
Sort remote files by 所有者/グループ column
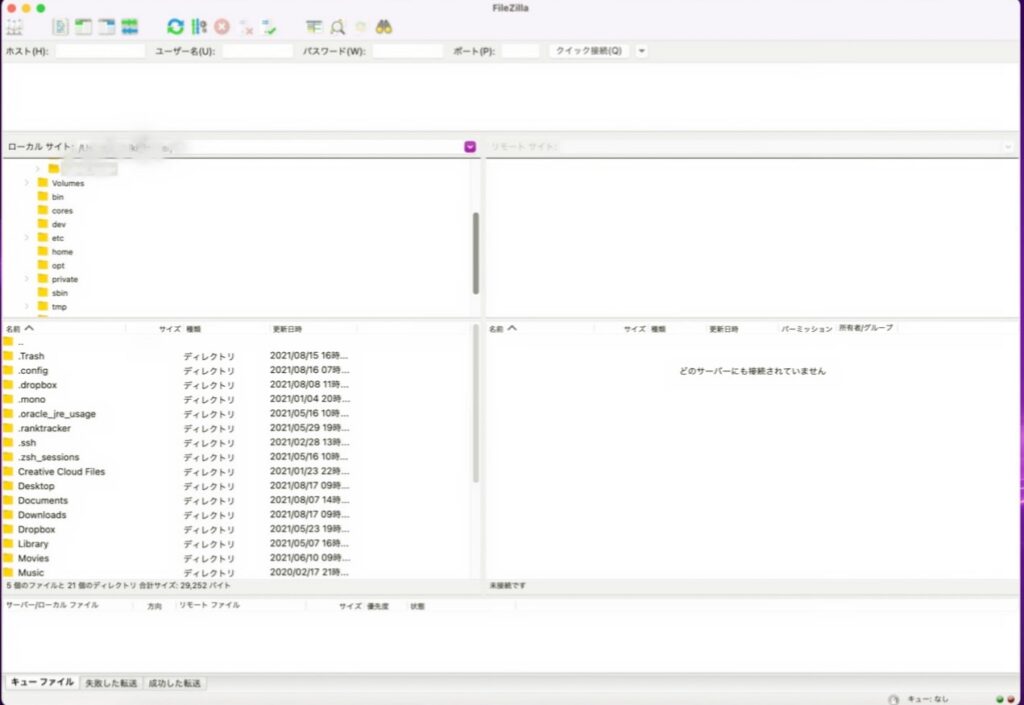tap(866, 328)
